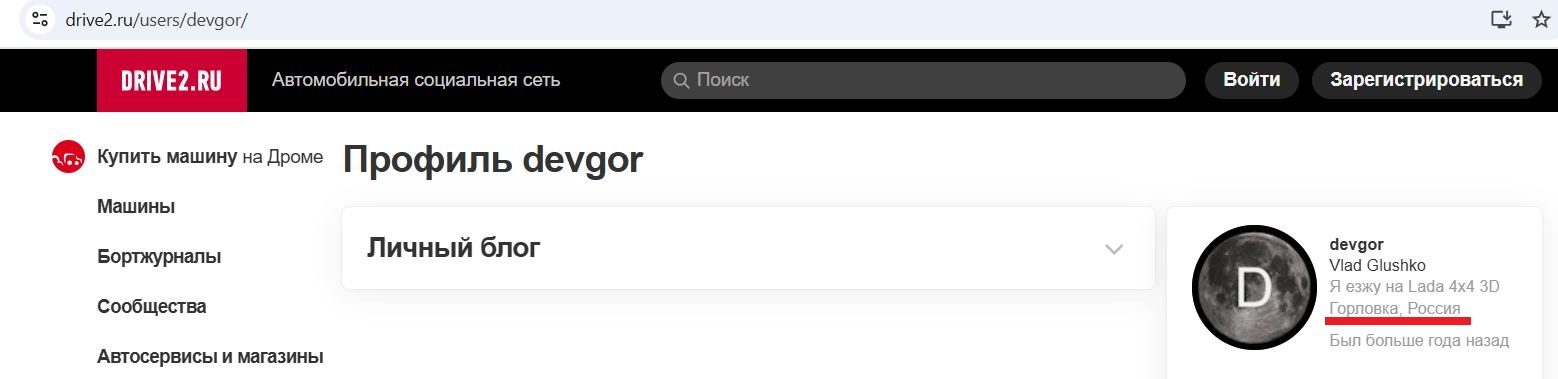Click the Зарегистрироваться button
The height and width of the screenshot is (379, 1558).
(x=1425, y=80)
